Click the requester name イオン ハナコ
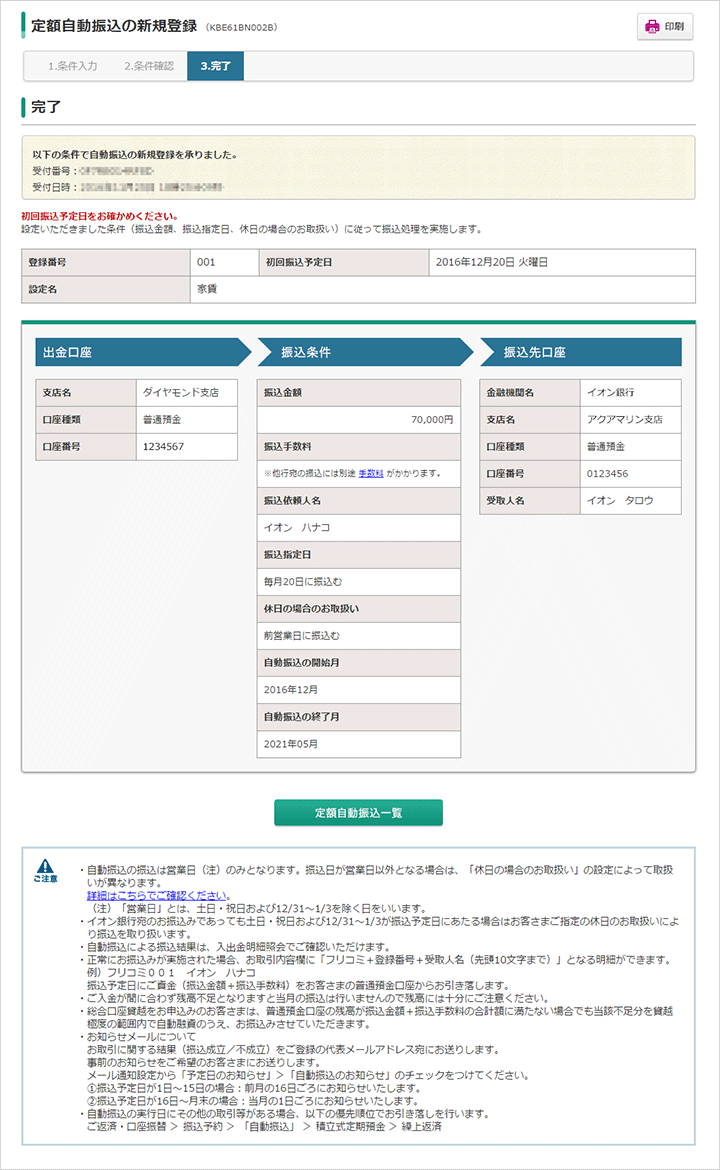This screenshot has height=1170, width=720. 297,528
